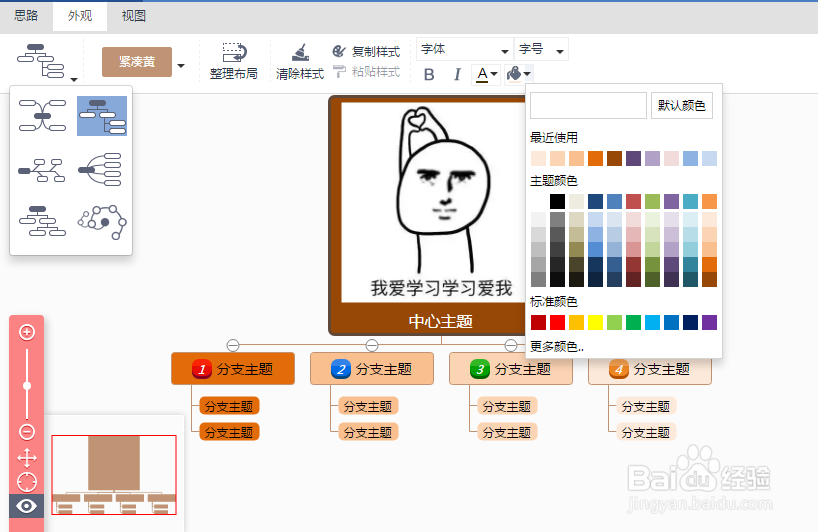Select first sub-topic under branch 1
The height and width of the screenshot is (532, 818).
[x=229, y=406]
